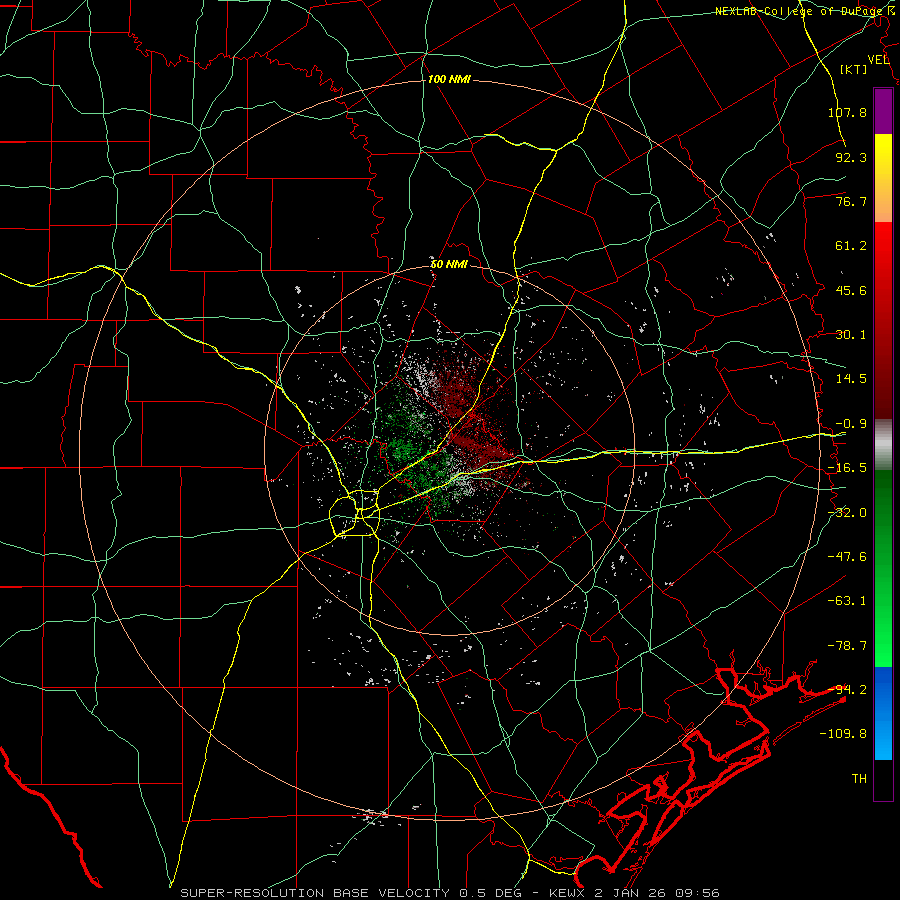Select the 76.7 velocity scale value
This screenshot has width=900, height=900.
(x=851, y=201)
